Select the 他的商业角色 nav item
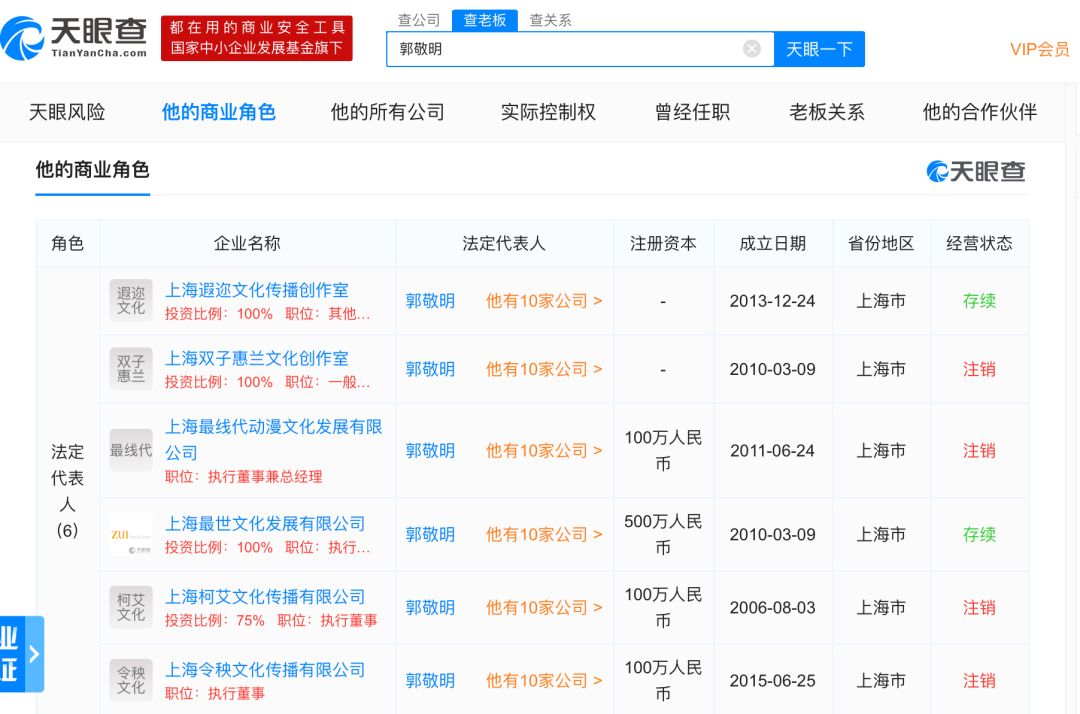The height and width of the screenshot is (714, 1080). click(x=218, y=112)
